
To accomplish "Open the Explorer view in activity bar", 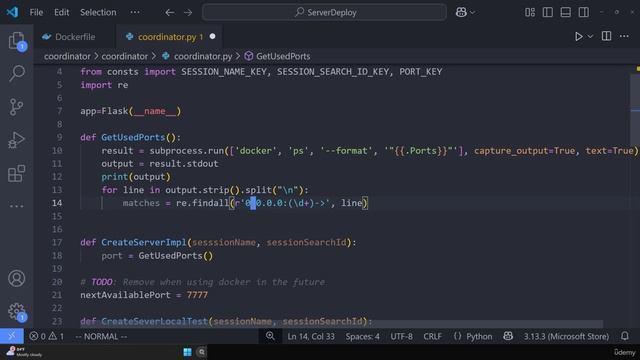I will (16, 41).
